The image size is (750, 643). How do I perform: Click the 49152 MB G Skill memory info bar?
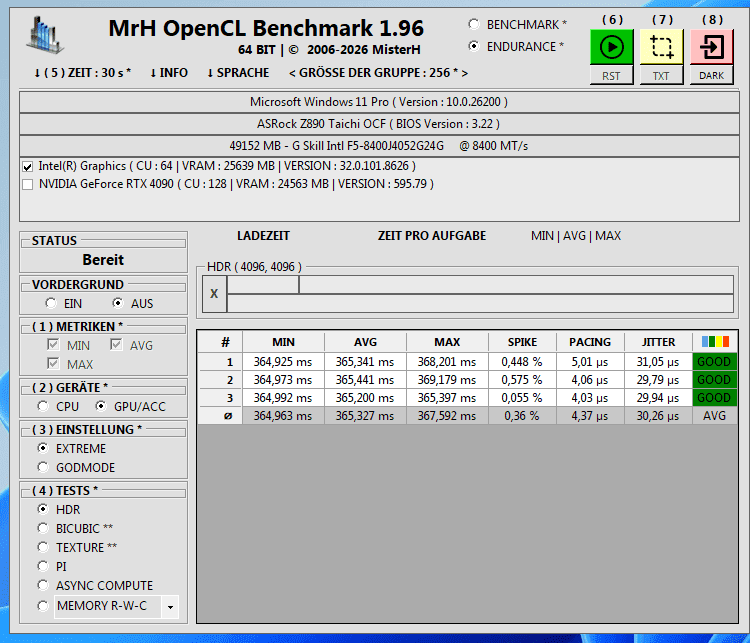click(x=379, y=146)
